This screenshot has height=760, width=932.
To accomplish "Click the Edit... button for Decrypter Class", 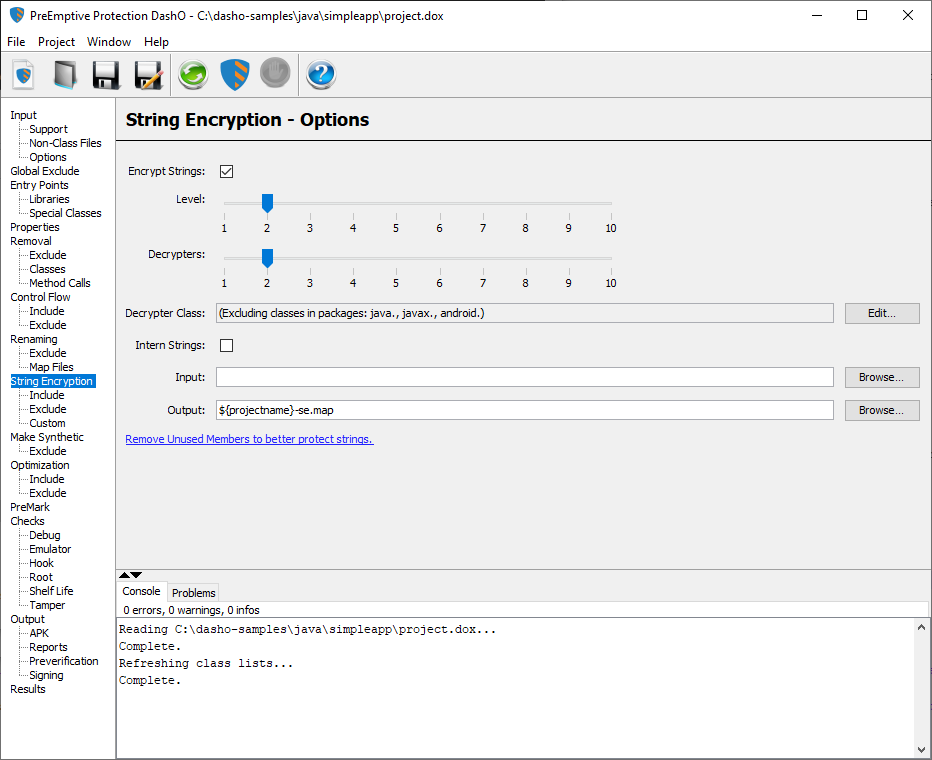I will 882,313.
